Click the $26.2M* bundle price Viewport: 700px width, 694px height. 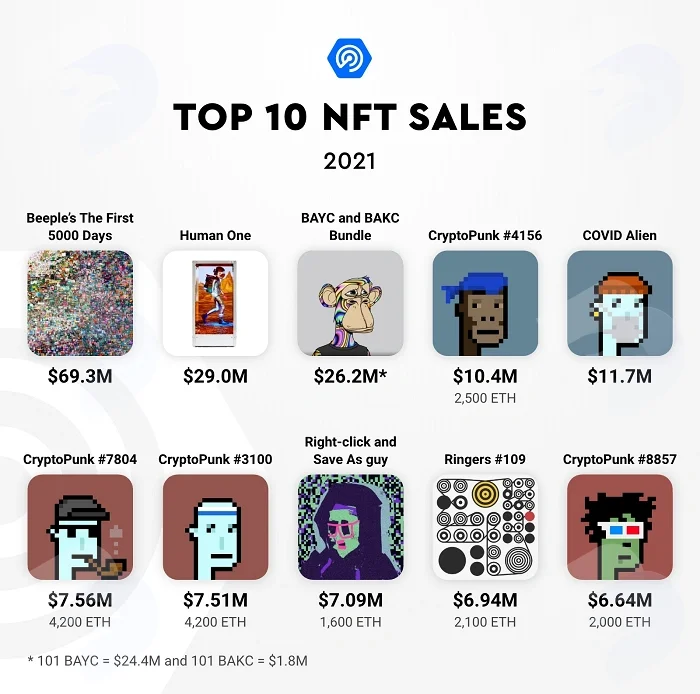350,376
